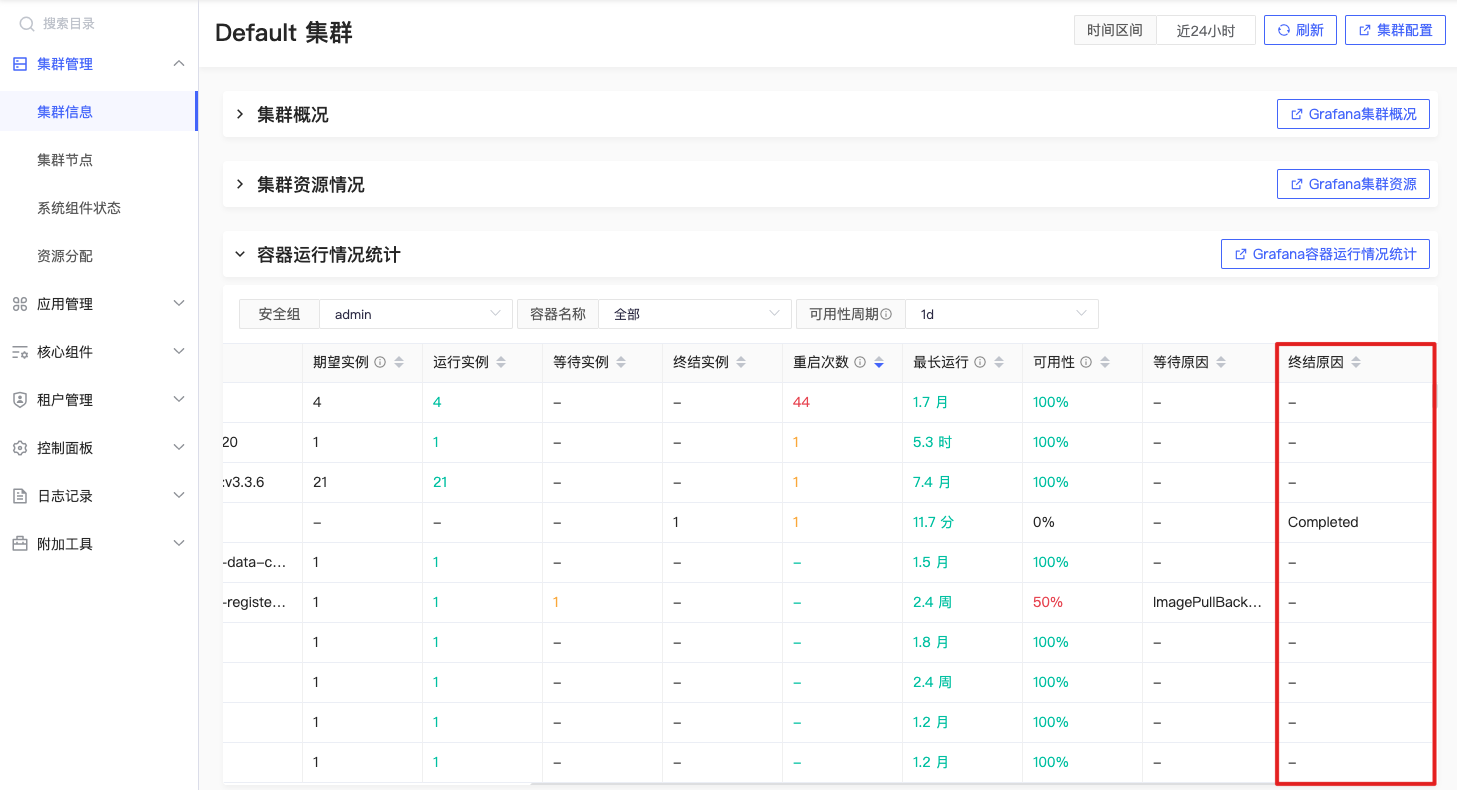Click the ImagePullBack... waiting reason cell
The width and height of the screenshot is (1457, 790).
click(1207, 602)
